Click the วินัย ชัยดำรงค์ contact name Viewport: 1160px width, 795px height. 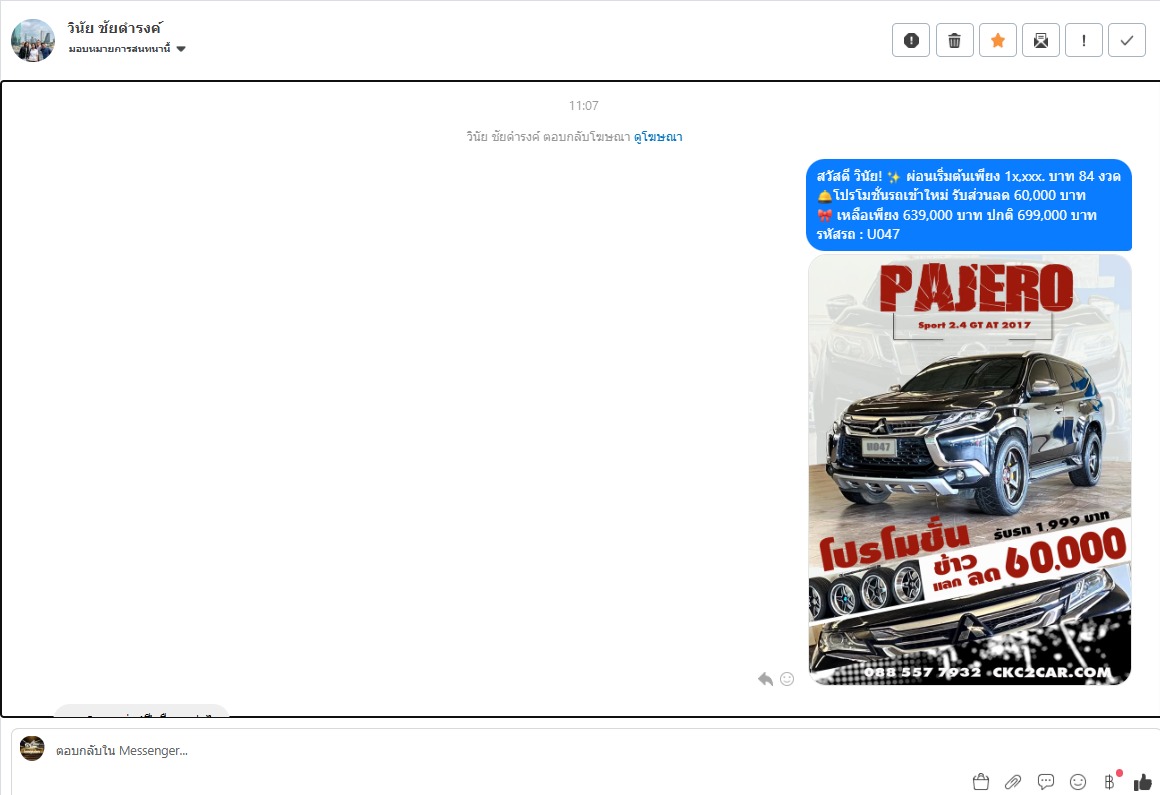pos(115,28)
